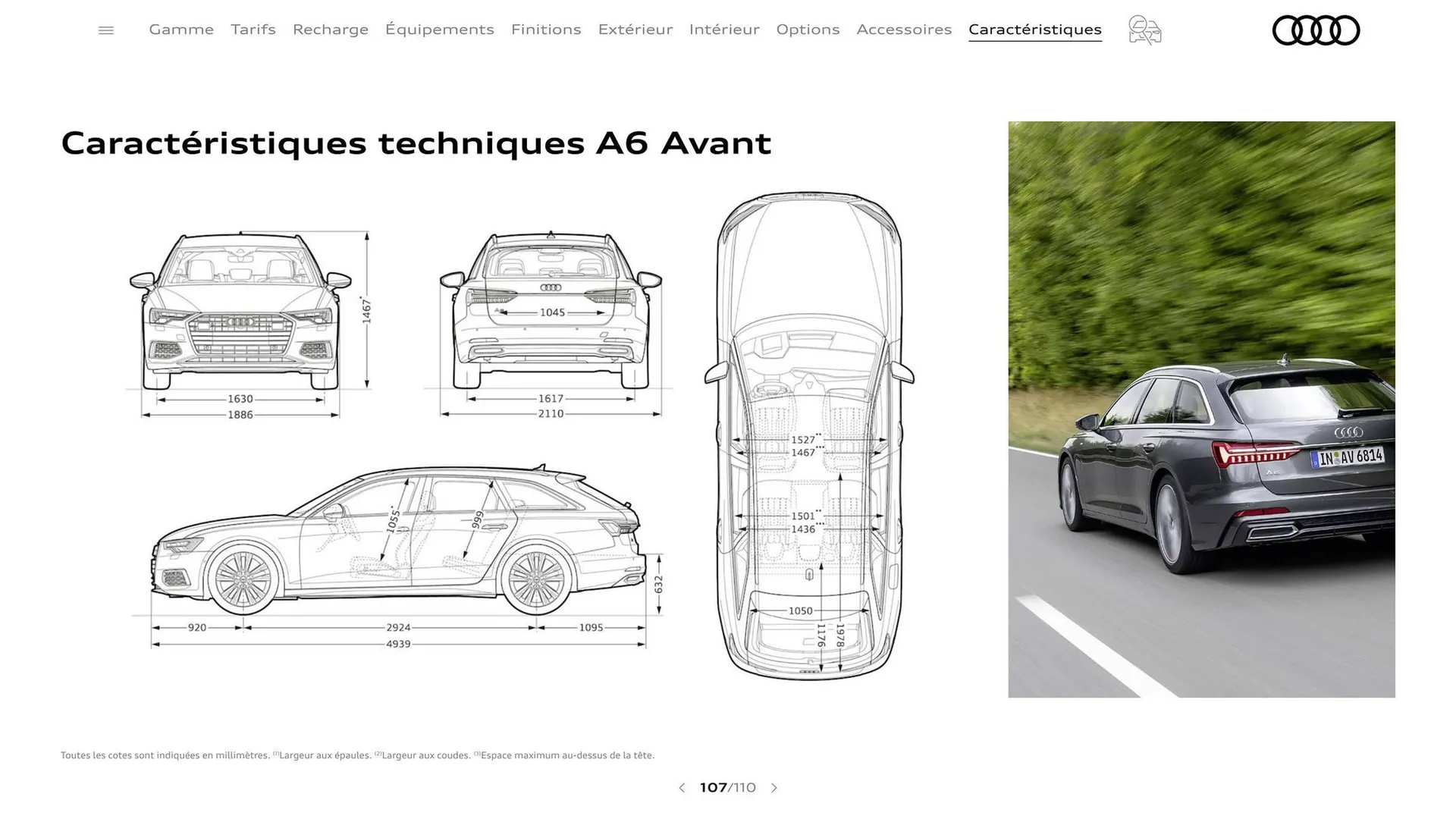Open the Recharge page

[330, 30]
